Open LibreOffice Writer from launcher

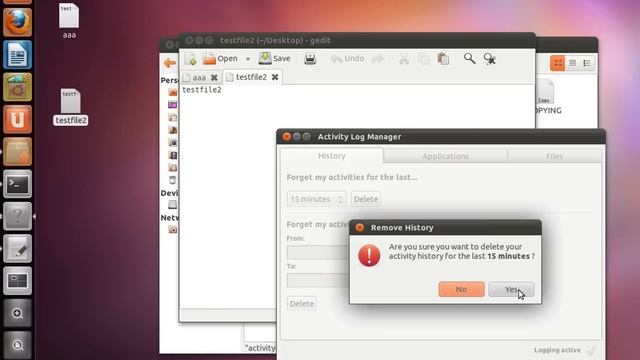pyautogui.click(x=17, y=55)
